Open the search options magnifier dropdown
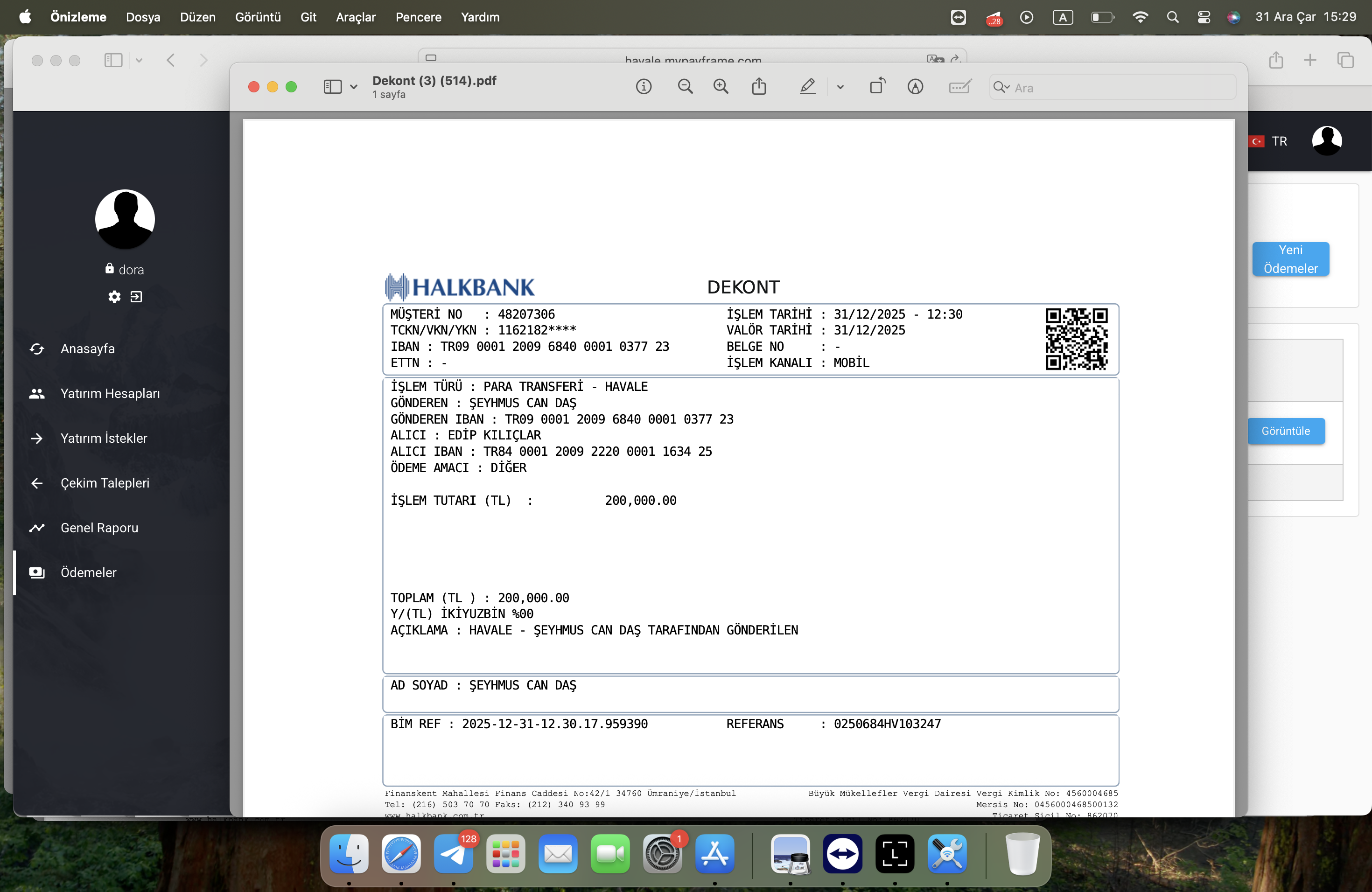The image size is (1372, 892). click(x=1001, y=87)
